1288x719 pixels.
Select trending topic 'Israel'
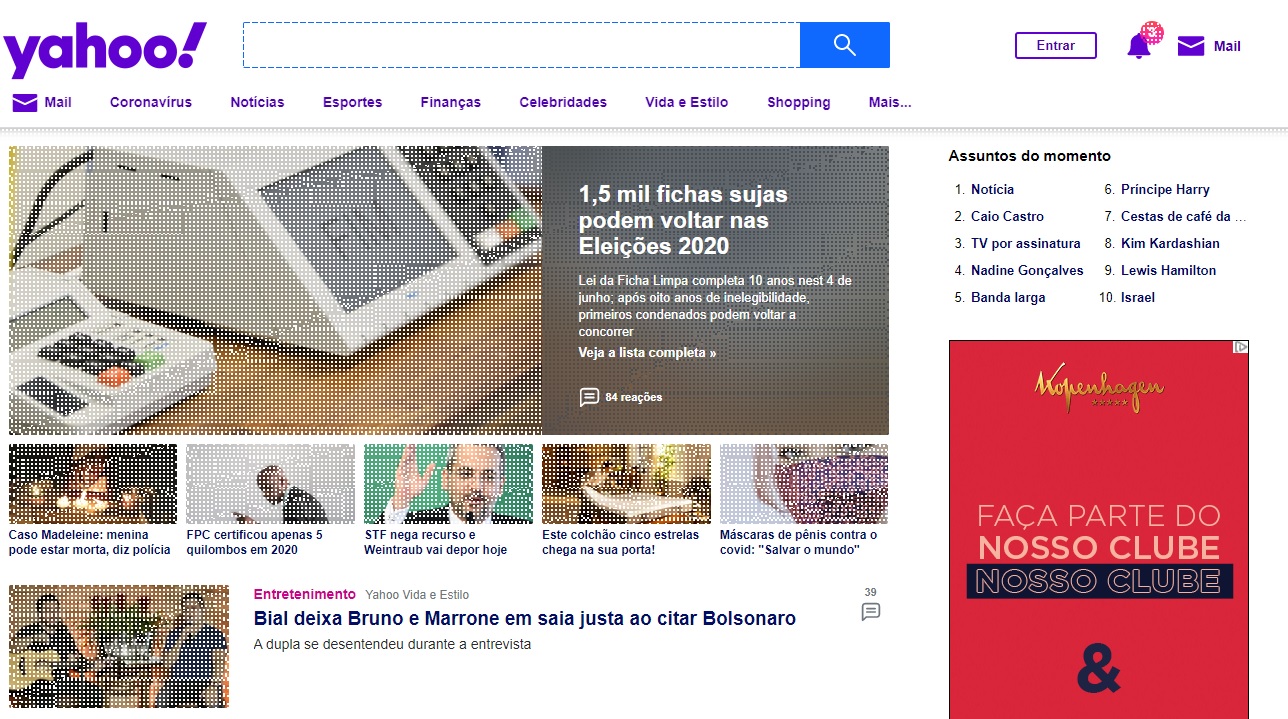point(1137,297)
